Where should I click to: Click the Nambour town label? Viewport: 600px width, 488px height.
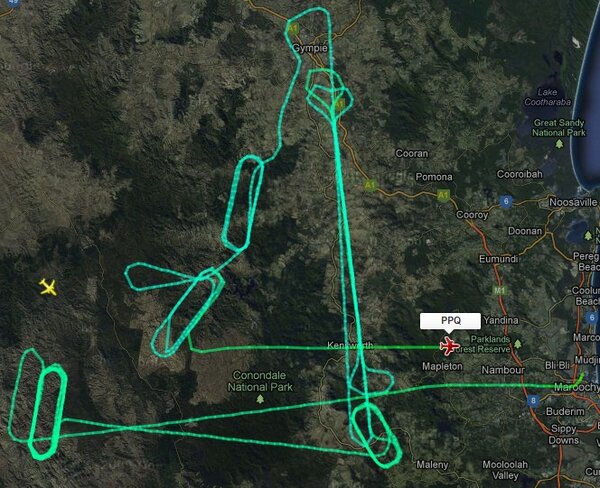tap(503, 370)
